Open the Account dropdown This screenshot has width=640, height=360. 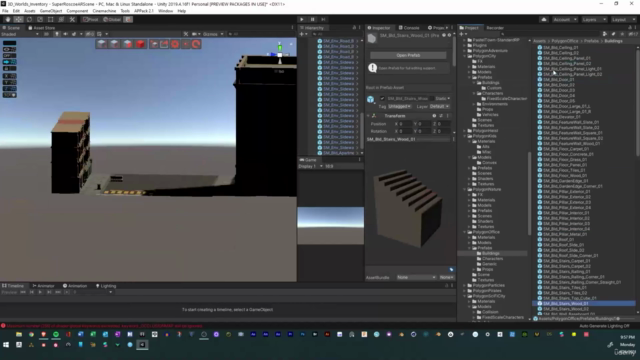click(x=565, y=19)
